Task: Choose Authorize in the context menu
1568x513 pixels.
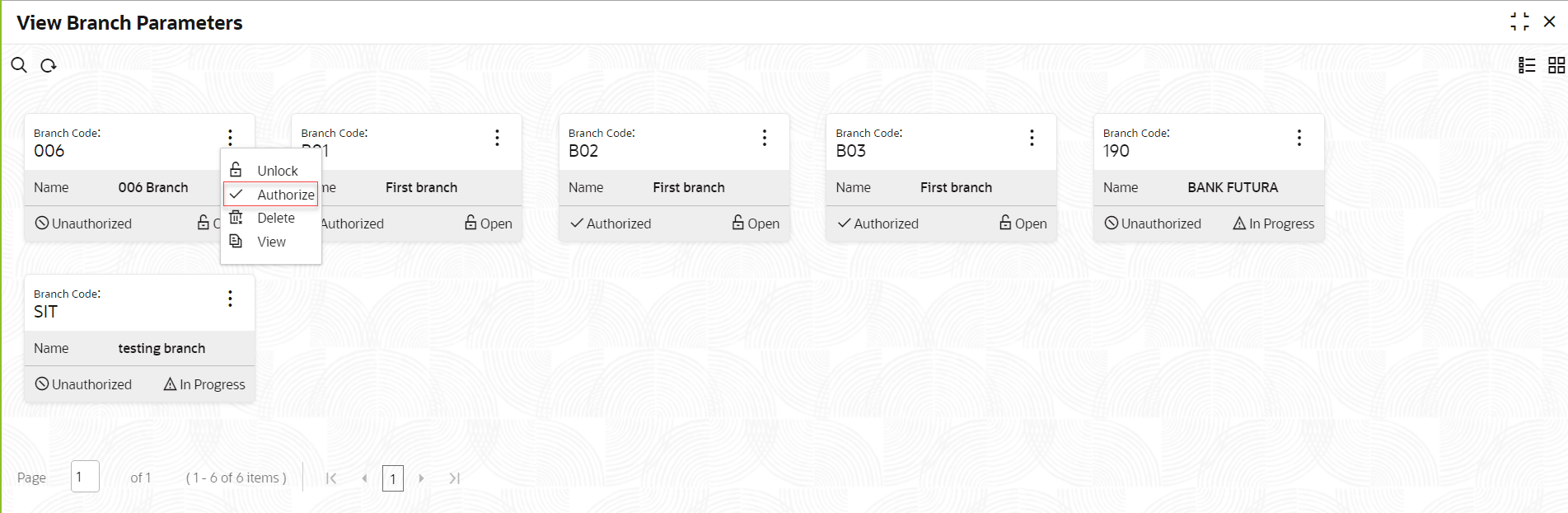Action: (x=285, y=195)
